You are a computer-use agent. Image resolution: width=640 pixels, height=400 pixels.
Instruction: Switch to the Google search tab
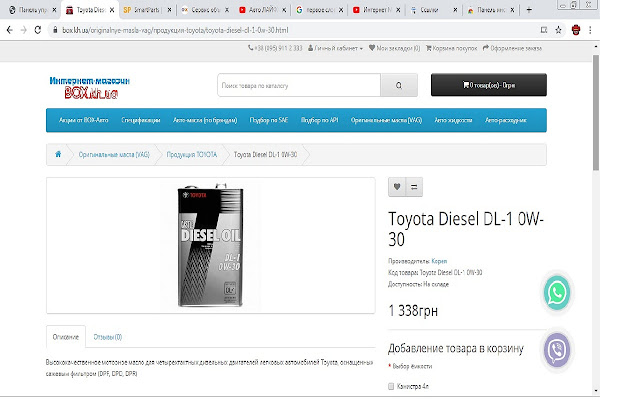[320, 10]
